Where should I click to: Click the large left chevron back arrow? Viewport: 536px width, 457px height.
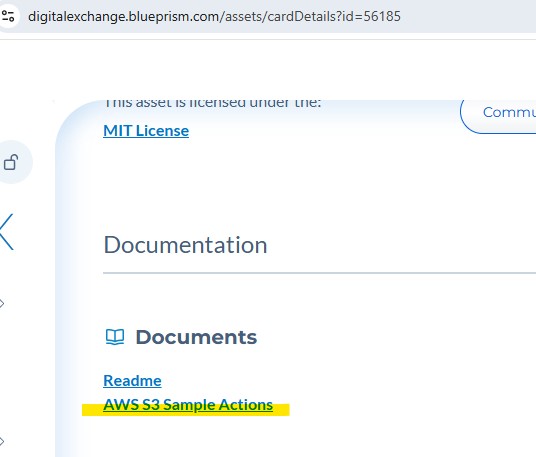[6, 232]
